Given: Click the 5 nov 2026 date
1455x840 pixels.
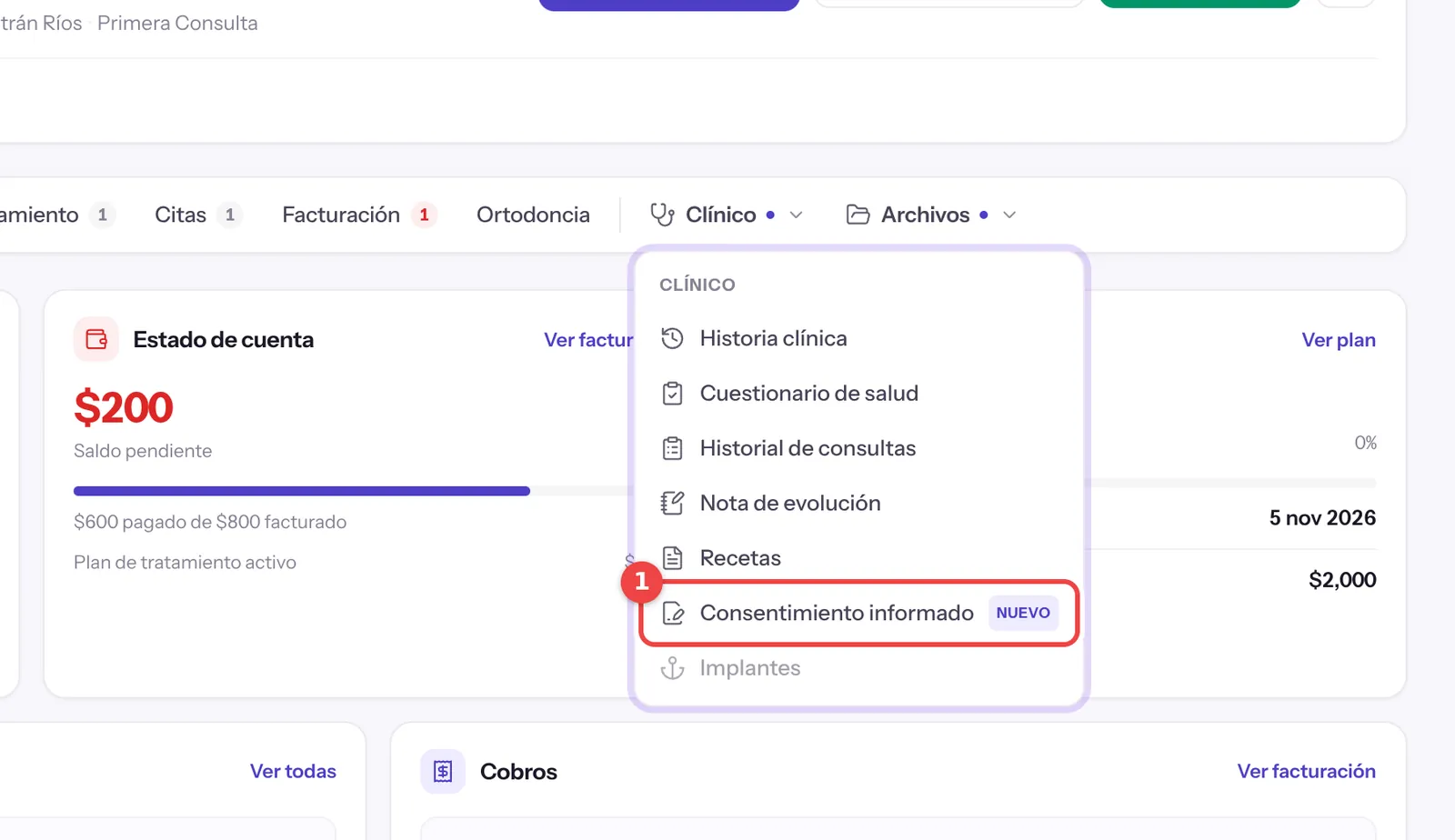Looking at the screenshot, I should point(1322,518).
